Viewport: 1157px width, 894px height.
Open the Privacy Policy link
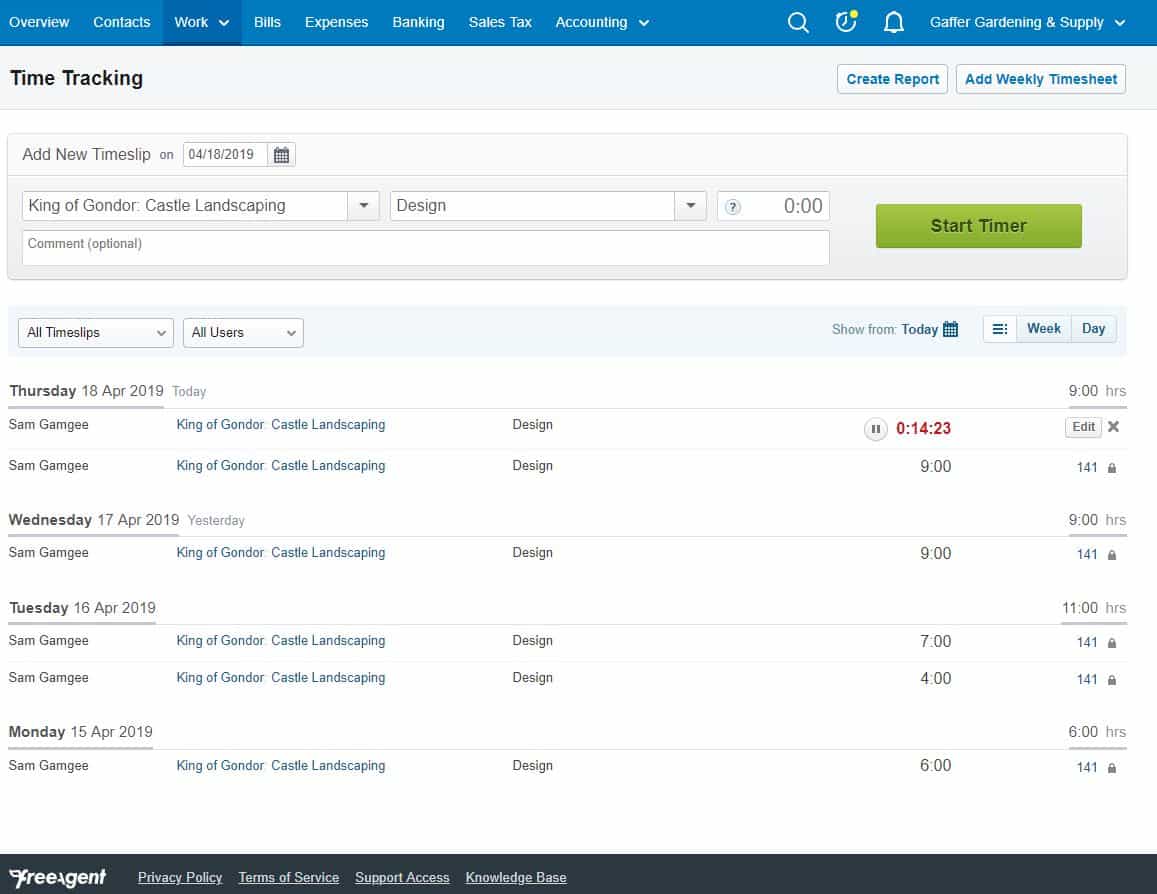click(180, 877)
